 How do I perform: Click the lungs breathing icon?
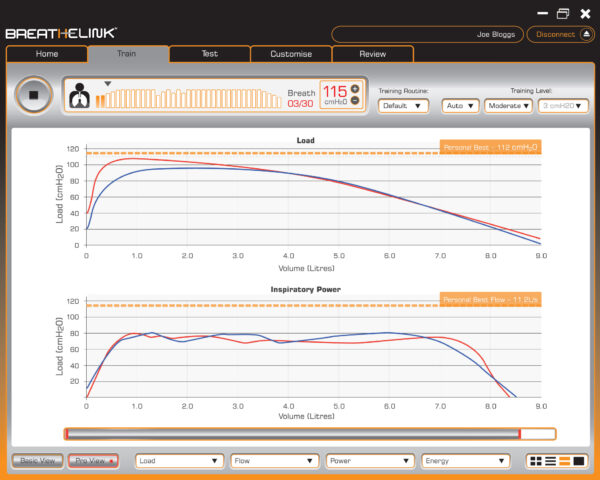click(x=79, y=96)
